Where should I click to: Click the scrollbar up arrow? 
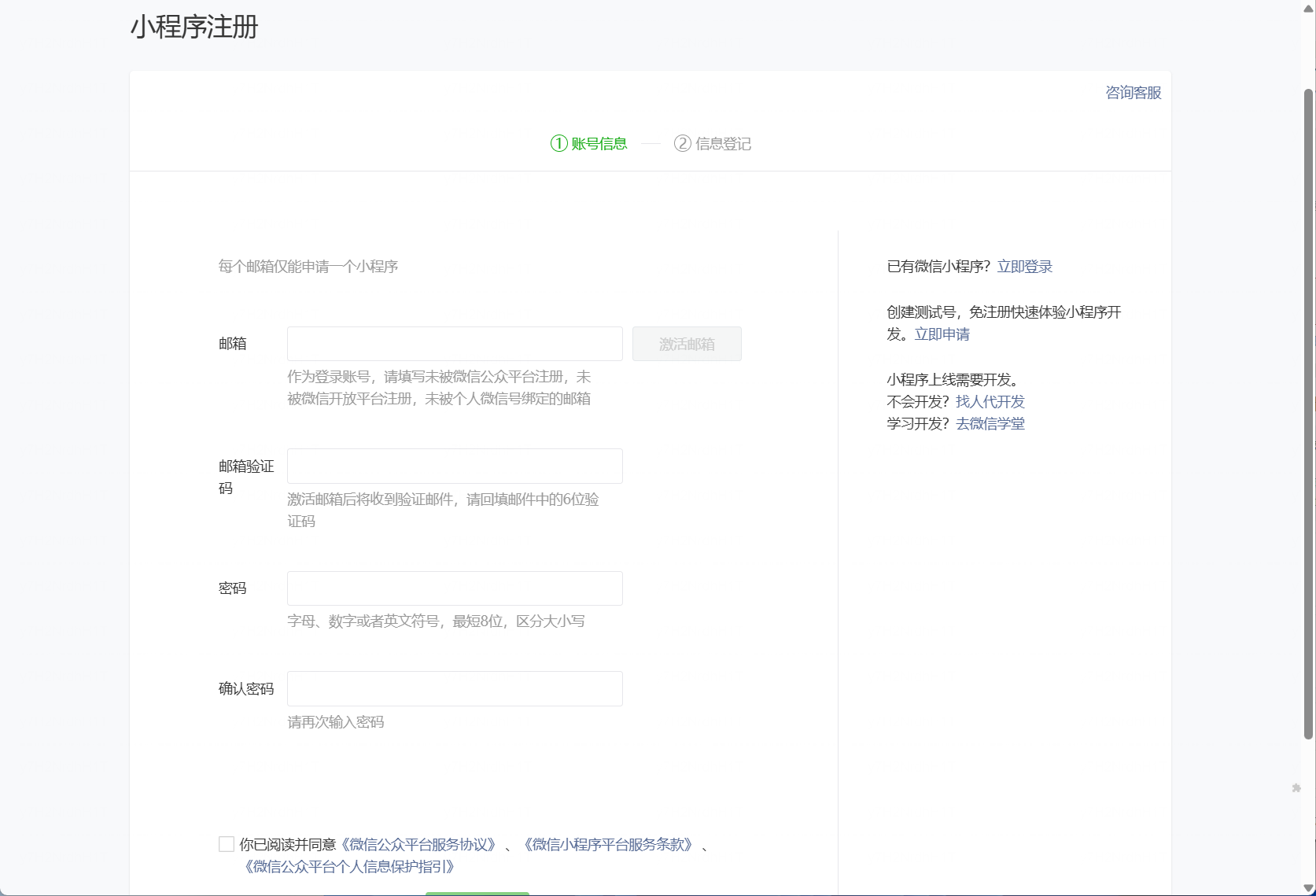[x=1309, y=8]
